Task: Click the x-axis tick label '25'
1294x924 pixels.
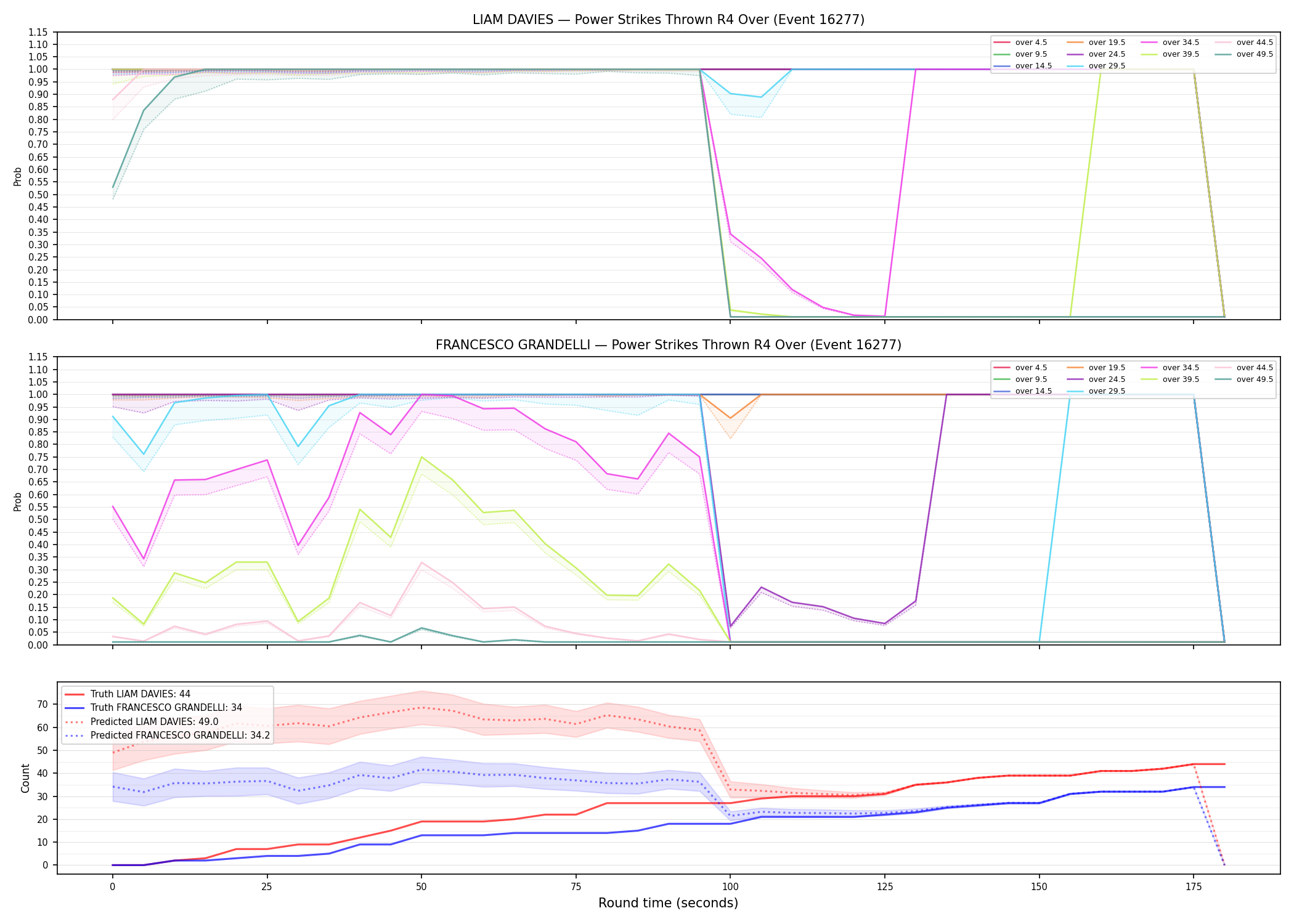Action: point(267,887)
